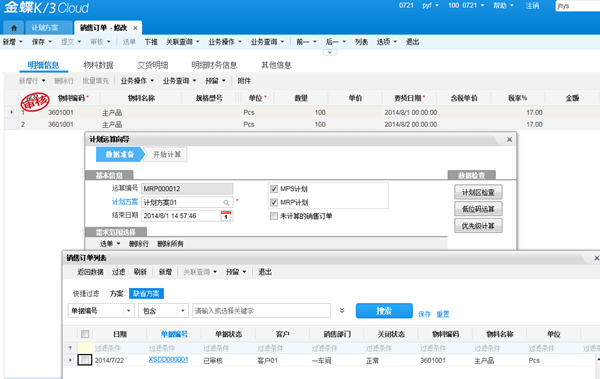Select the 明细信息 tab
This screenshot has width=600, height=379.
click(43, 65)
